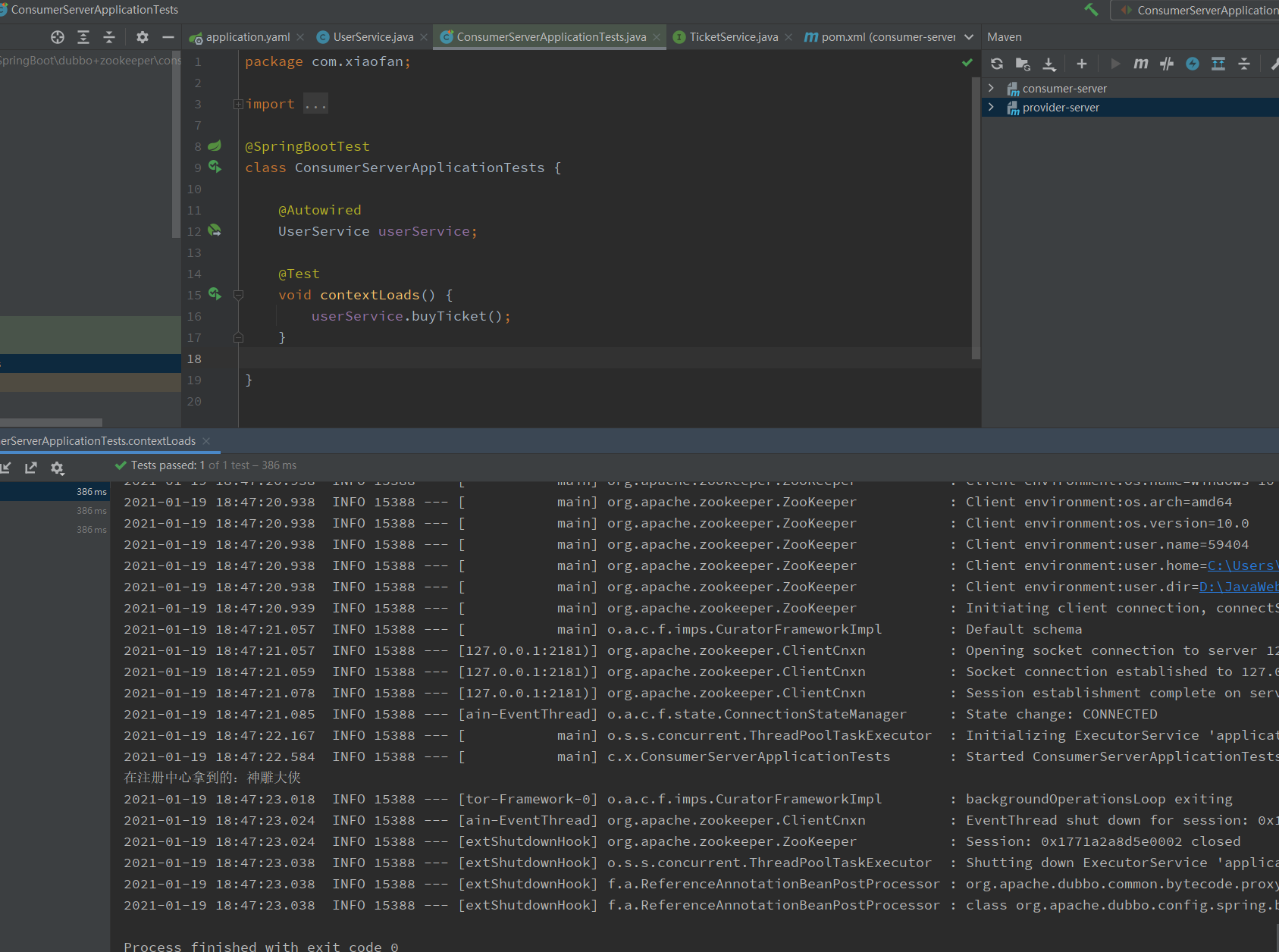
Task: Expand the folded import block
Action: coord(238,104)
